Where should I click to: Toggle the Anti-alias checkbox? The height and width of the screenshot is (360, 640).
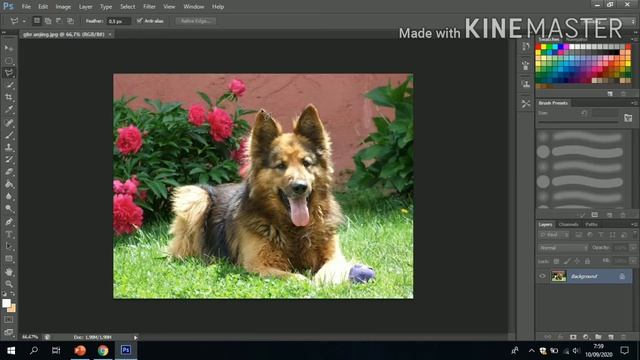coord(140,21)
